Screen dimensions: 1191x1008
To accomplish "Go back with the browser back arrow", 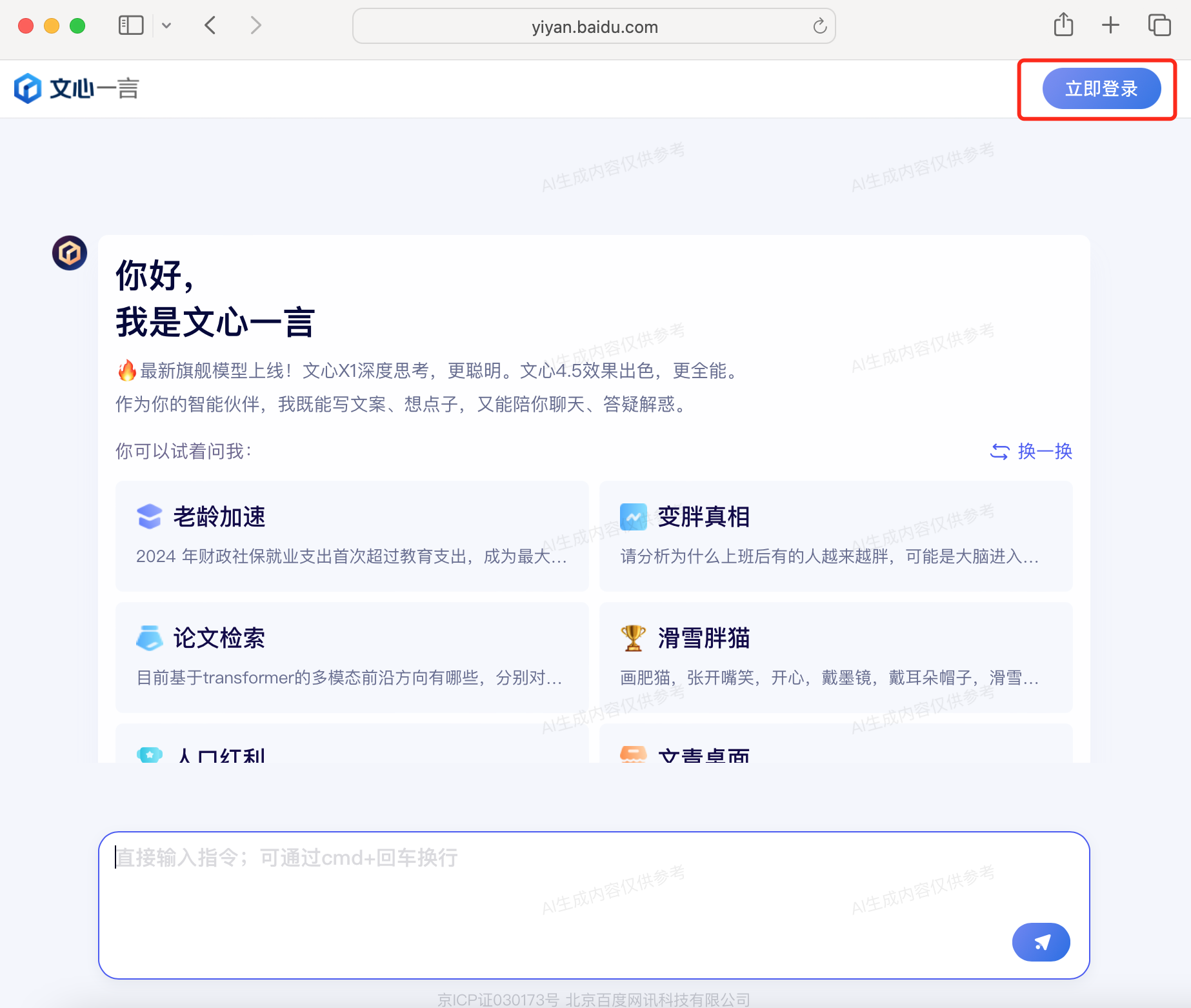I will [x=210, y=26].
